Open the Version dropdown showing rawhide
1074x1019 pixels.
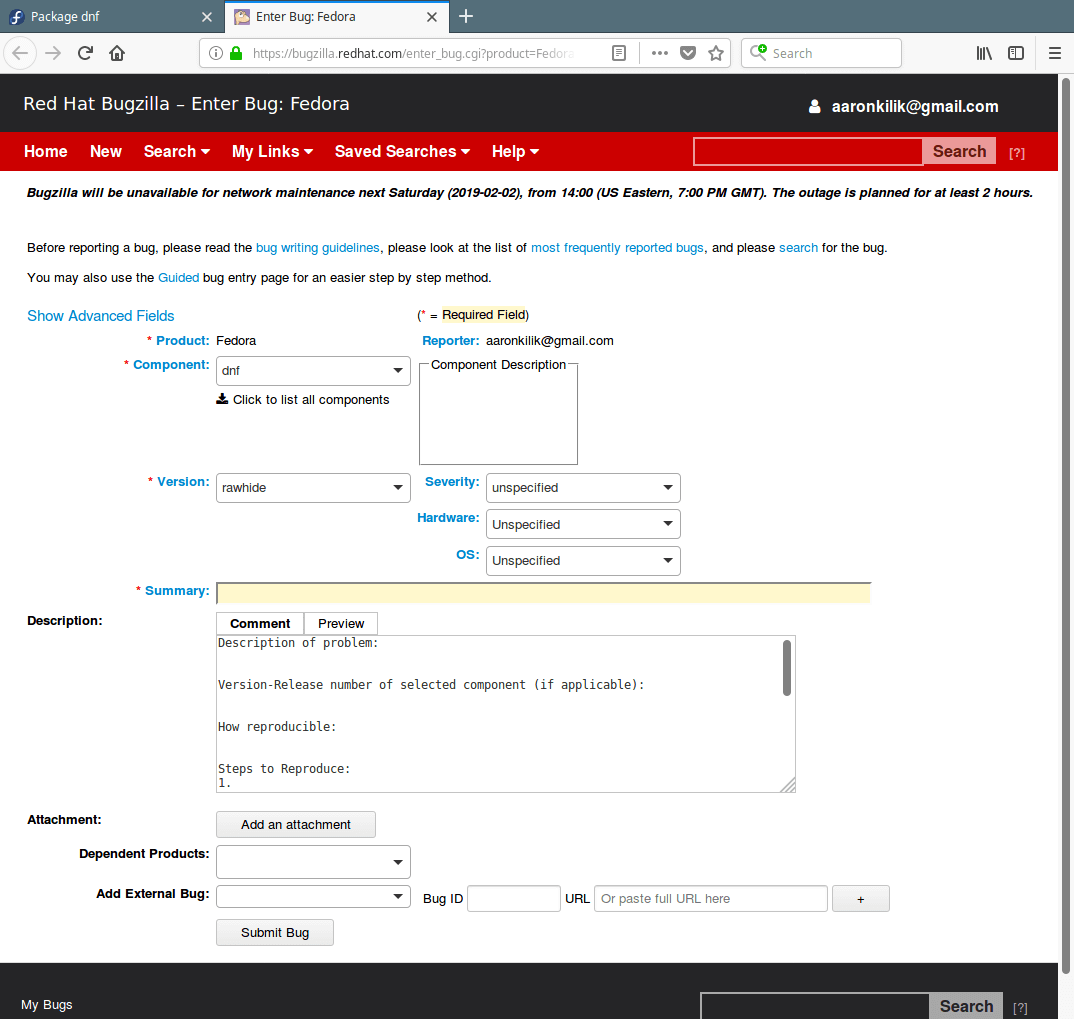click(313, 488)
